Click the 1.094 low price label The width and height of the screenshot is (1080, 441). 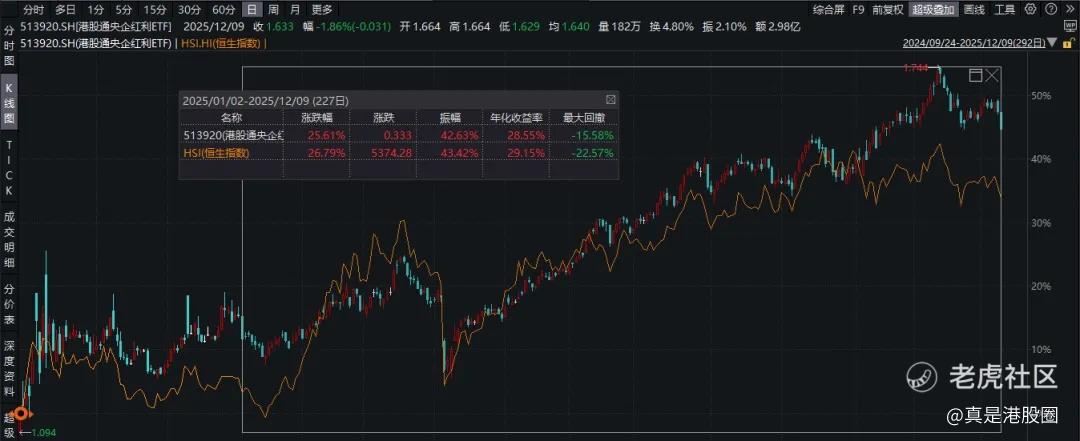pyautogui.click(x=41, y=433)
